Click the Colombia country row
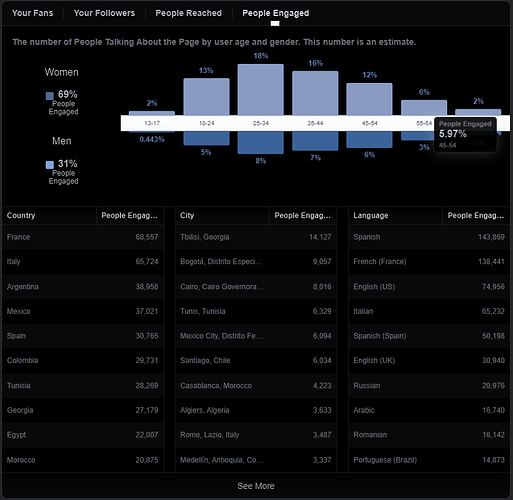513x500 pixels. point(83,361)
